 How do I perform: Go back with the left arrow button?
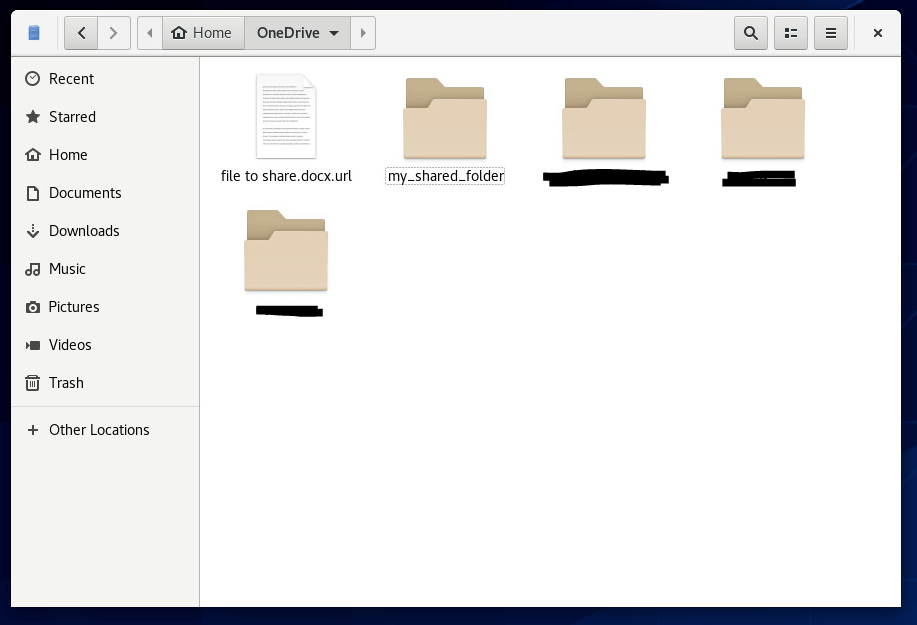(81, 33)
